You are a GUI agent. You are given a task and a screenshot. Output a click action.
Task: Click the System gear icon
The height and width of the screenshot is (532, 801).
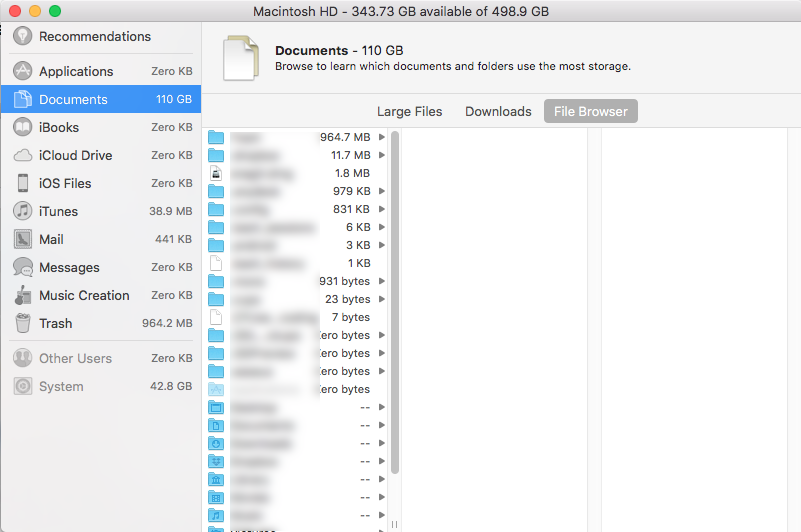click(22, 386)
